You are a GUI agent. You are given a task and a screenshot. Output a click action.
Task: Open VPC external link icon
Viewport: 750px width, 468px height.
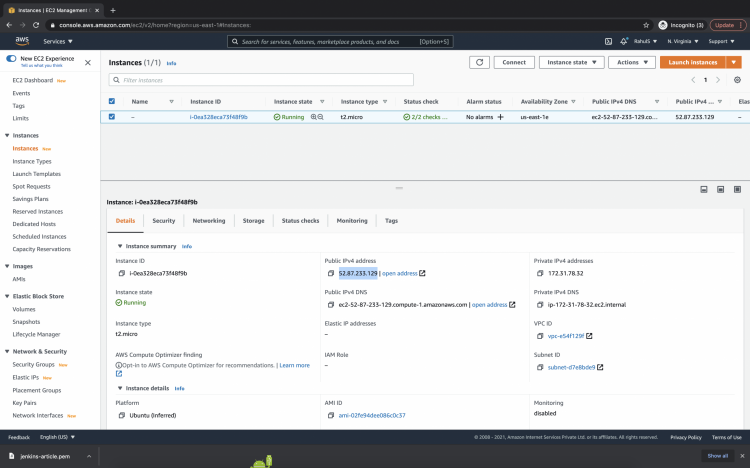pos(589,336)
